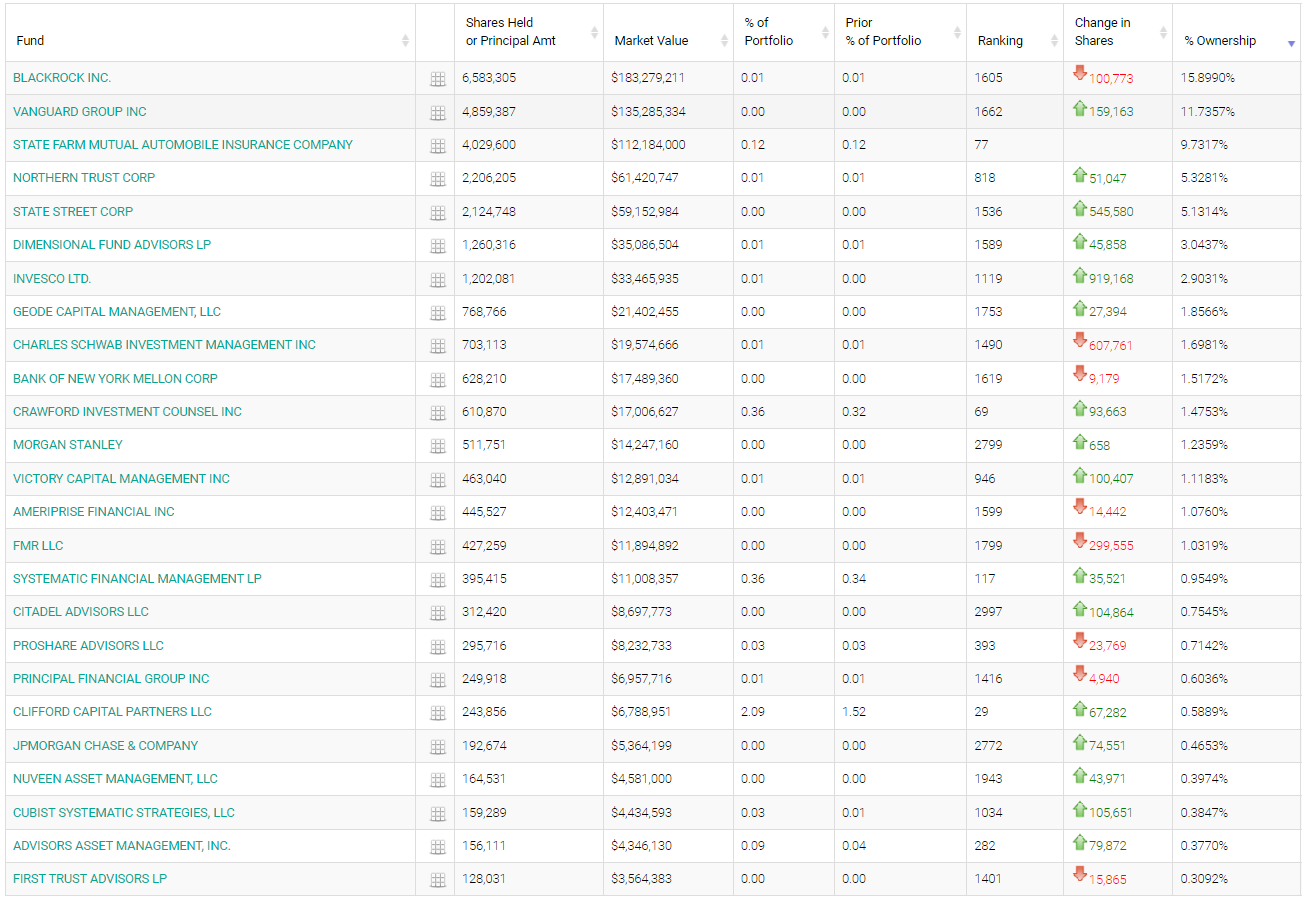Screen dimensions: 1302x905
Task: Sort by % of Portfolio header
Action: point(784,33)
